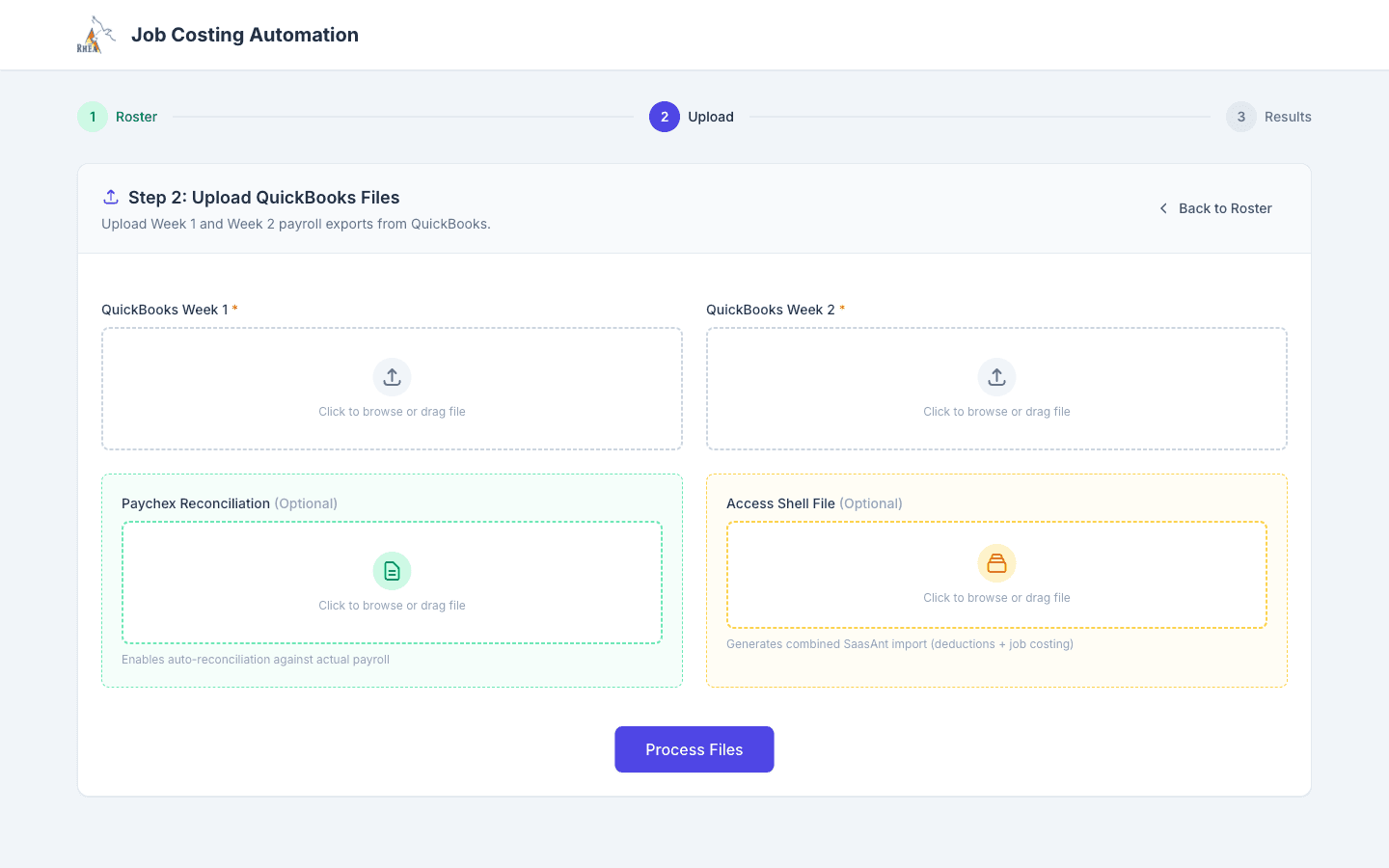Click the orange database icon in Access Shell File
The height and width of the screenshot is (868, 1389).
point(996,563)
